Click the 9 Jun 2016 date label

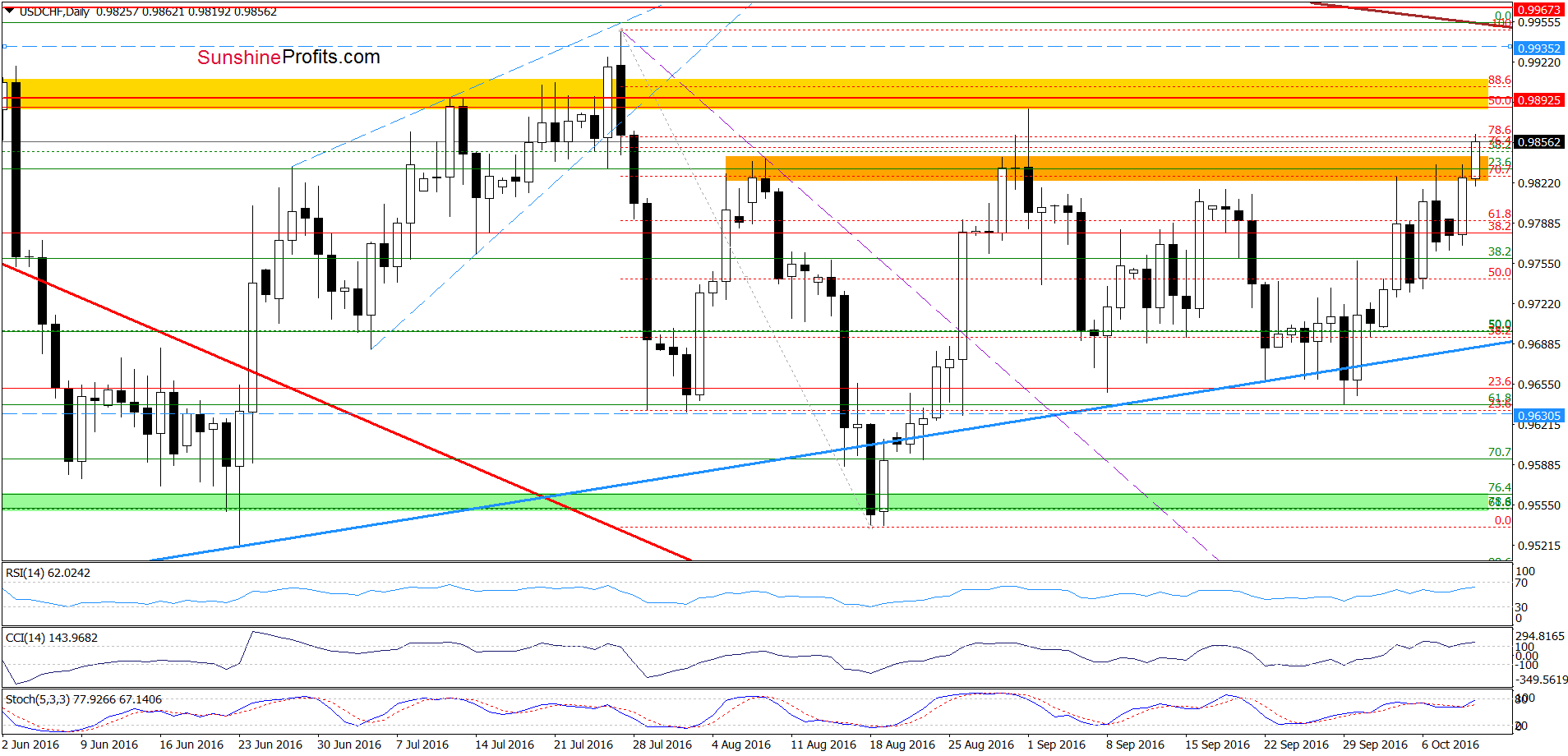(x=109, y=744)
